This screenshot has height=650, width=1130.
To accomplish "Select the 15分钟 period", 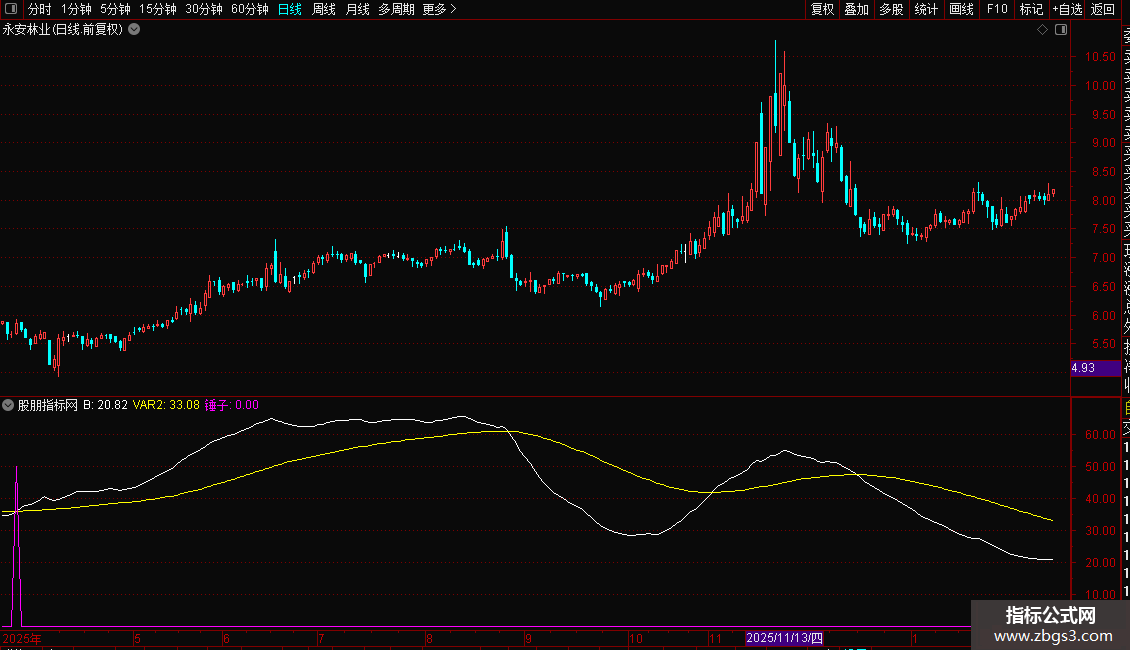I will (x=158, y=9).
